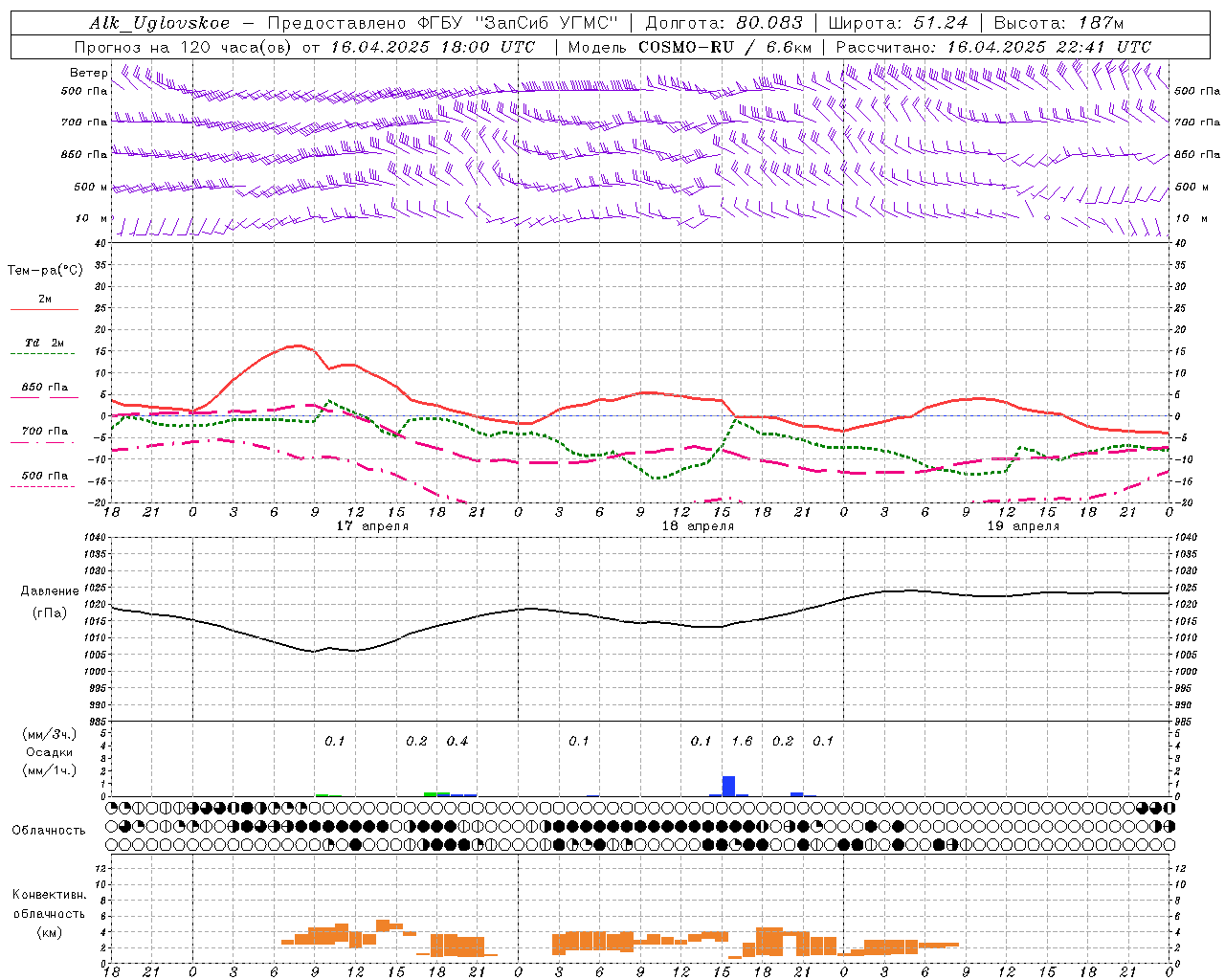
Task: Click the Давление pressure panel label
Action: pyautogui.click(x=50, y=591)
